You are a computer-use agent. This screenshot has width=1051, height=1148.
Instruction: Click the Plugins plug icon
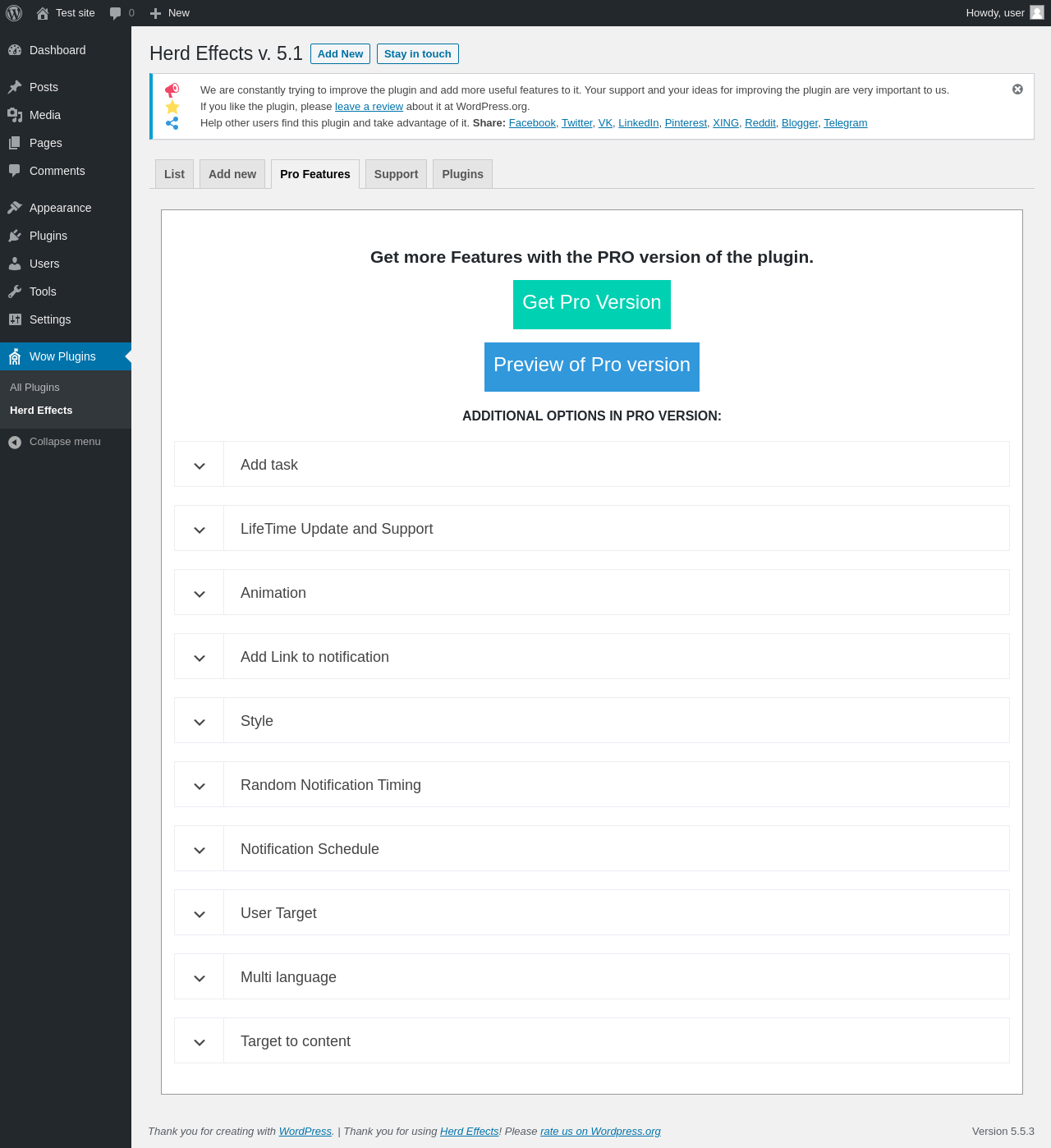click(x=15, y=236)
